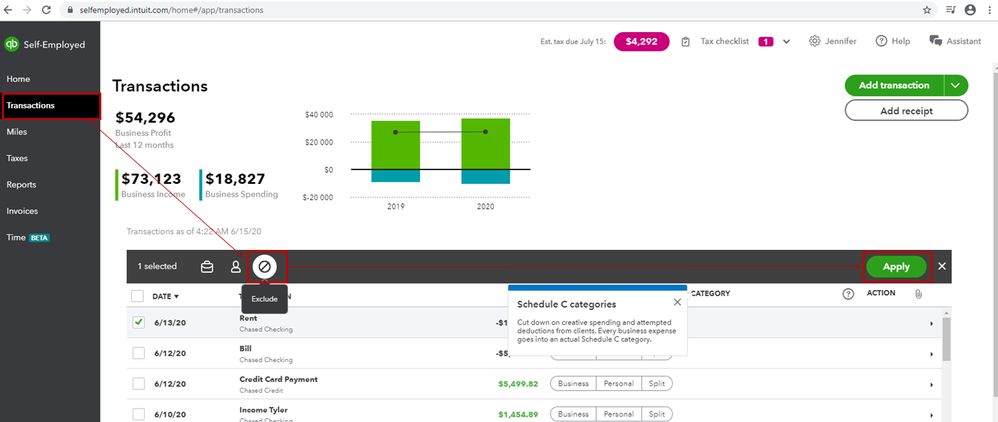Open Help with the question mark icon
Image resolution: width=998 pixels, height=422 pixels.
(x=882, y=41)
